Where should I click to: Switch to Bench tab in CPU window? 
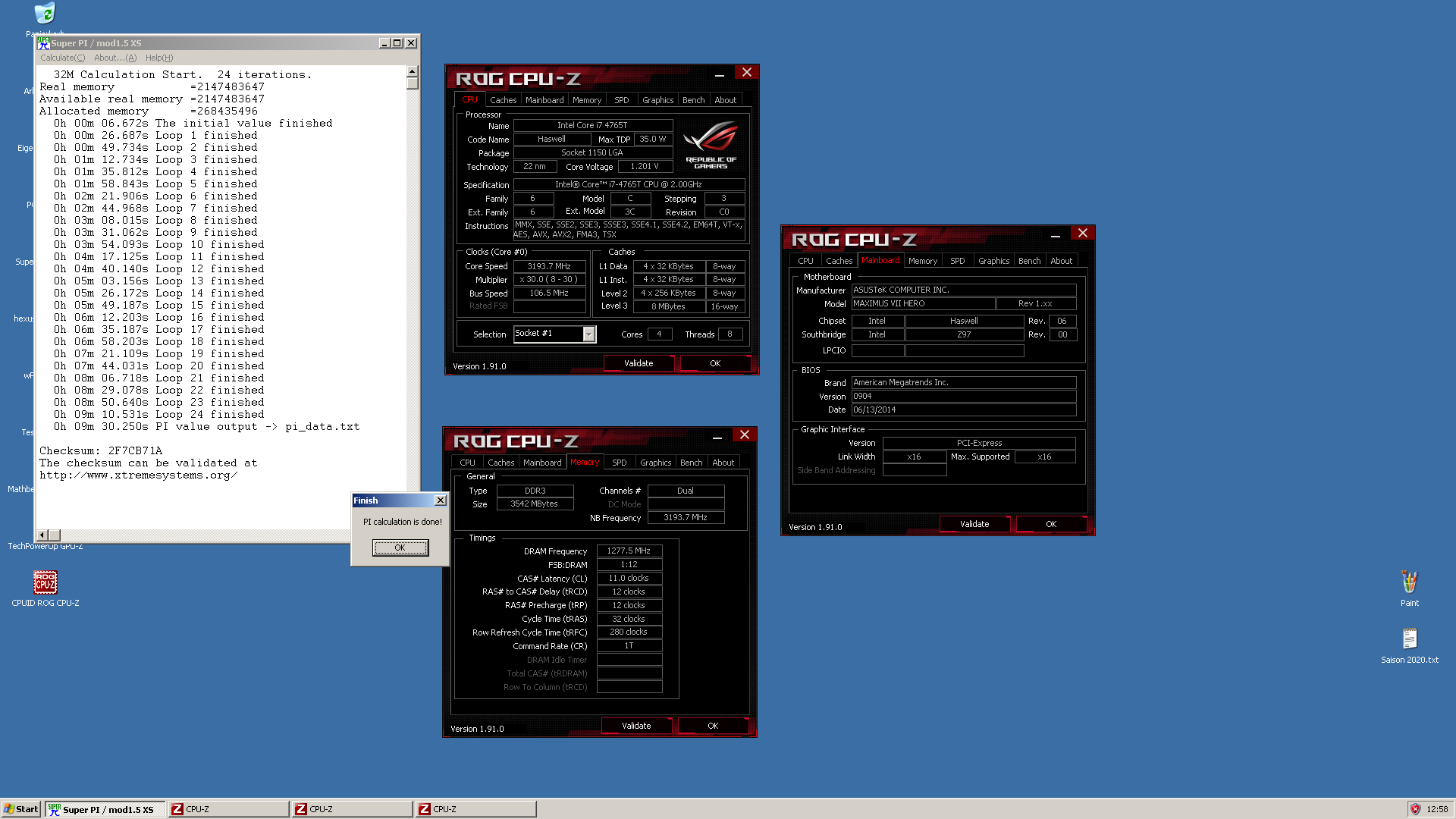693,100
